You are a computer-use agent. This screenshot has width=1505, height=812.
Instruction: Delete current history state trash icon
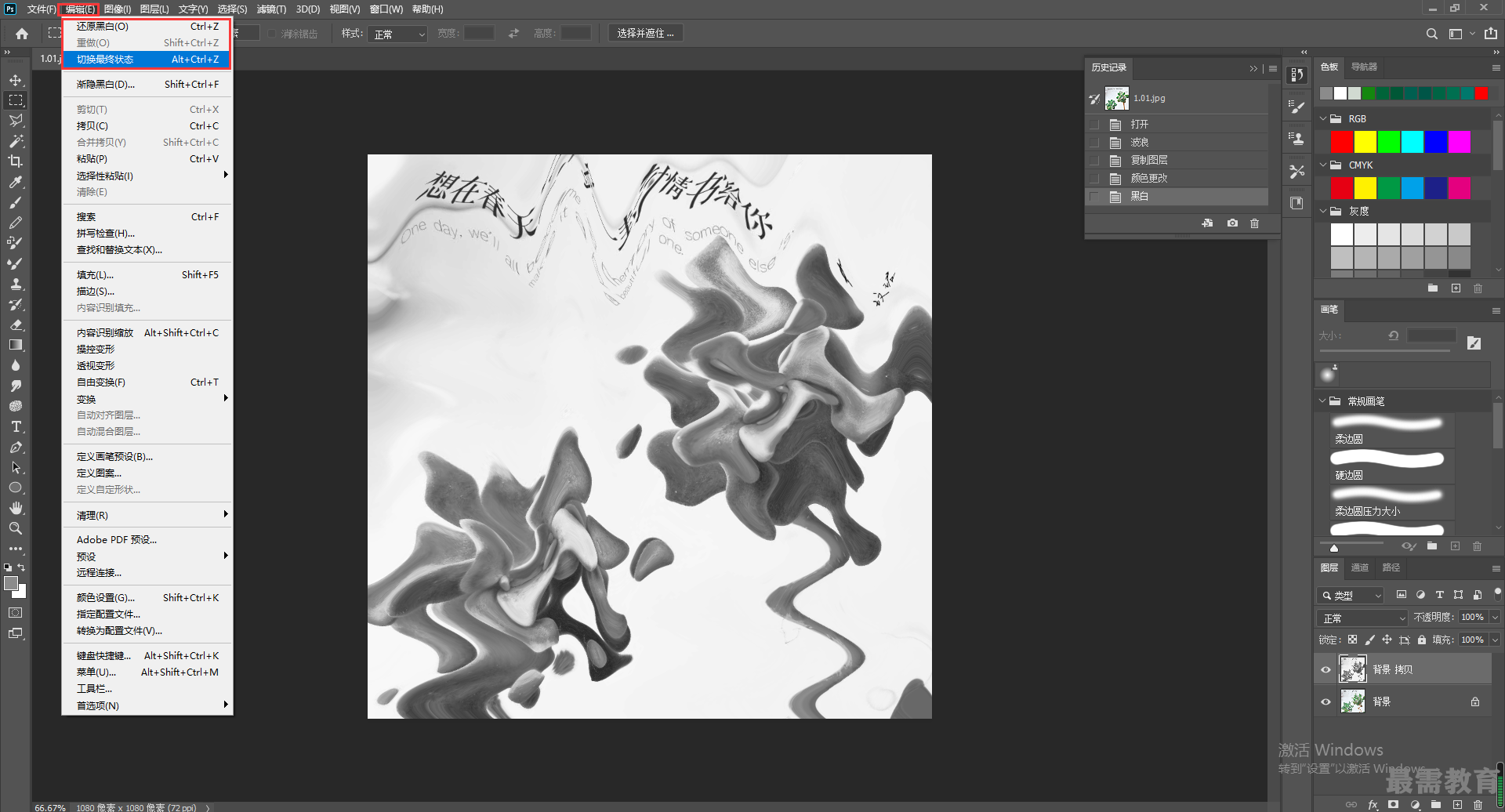pyautogui.click(x=1254, y=223)
